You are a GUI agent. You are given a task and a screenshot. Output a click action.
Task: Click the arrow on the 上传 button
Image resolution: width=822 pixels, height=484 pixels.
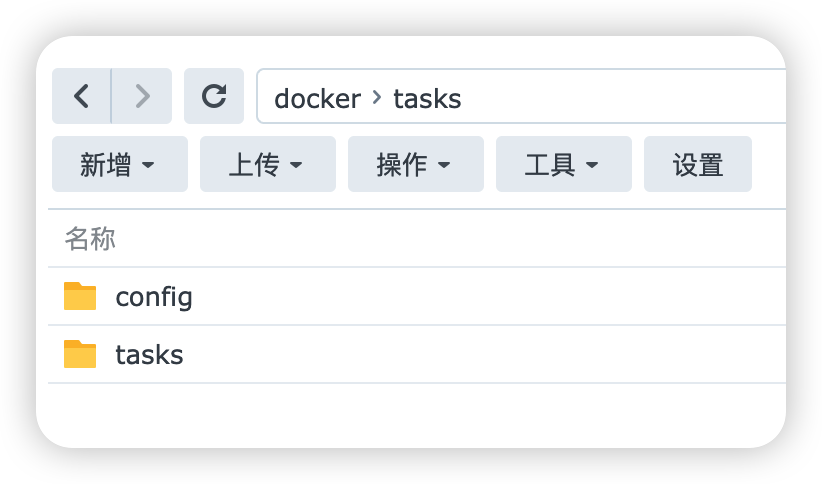[296, 165]
